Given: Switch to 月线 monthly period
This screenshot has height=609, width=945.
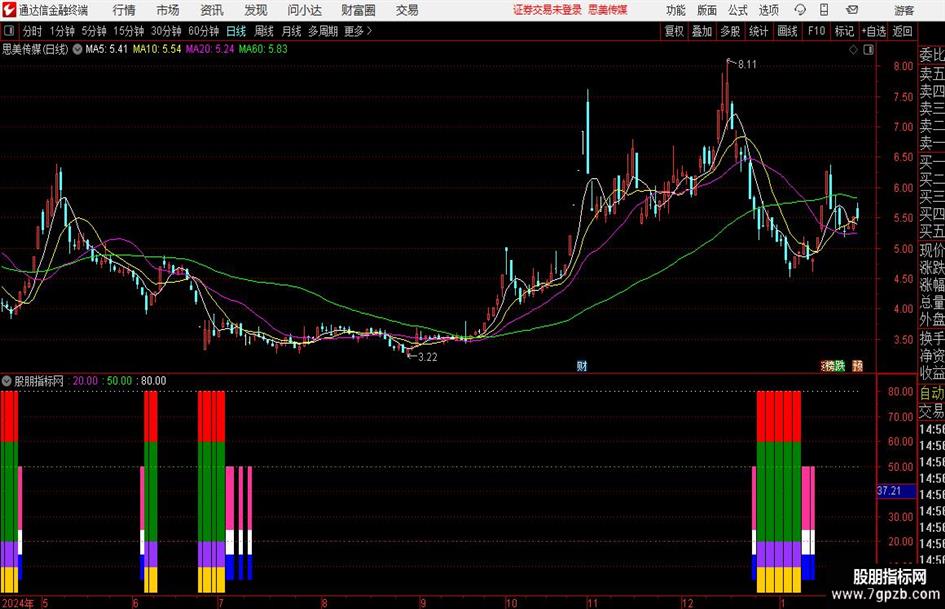Looking at the screenshot, I should tap(292, 31).
